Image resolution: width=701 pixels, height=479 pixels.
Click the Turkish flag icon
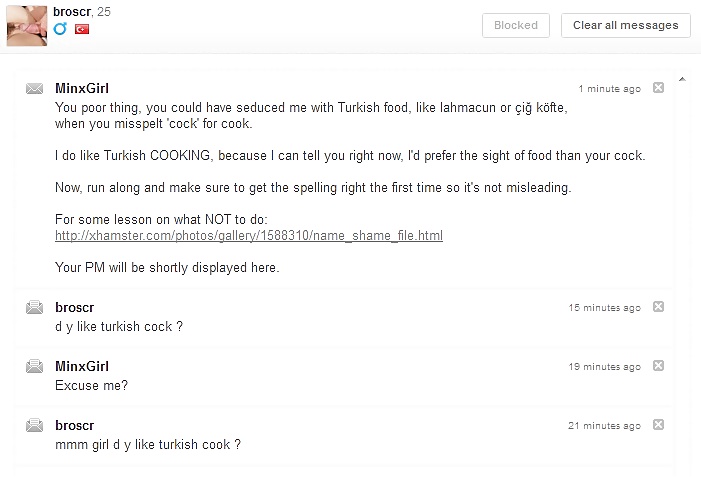click(82, 29)
